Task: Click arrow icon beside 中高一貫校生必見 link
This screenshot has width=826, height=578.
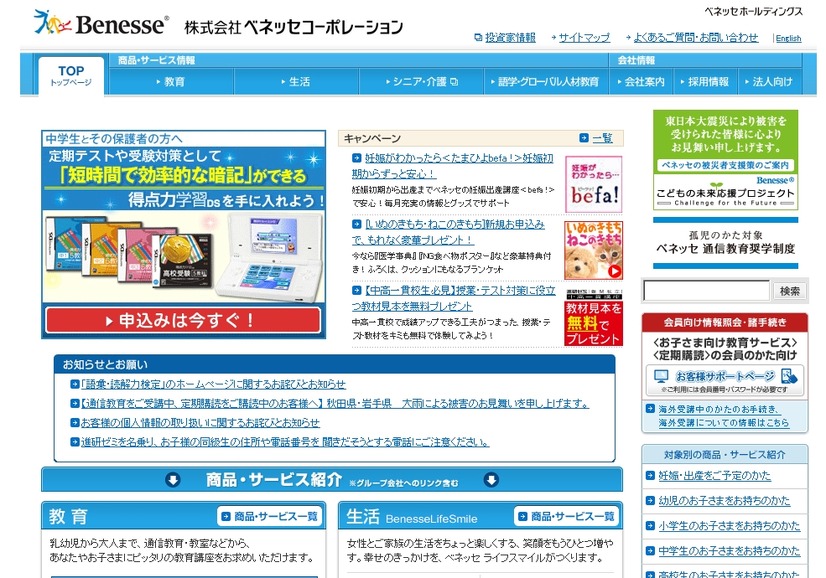Action: click(357, 291)
